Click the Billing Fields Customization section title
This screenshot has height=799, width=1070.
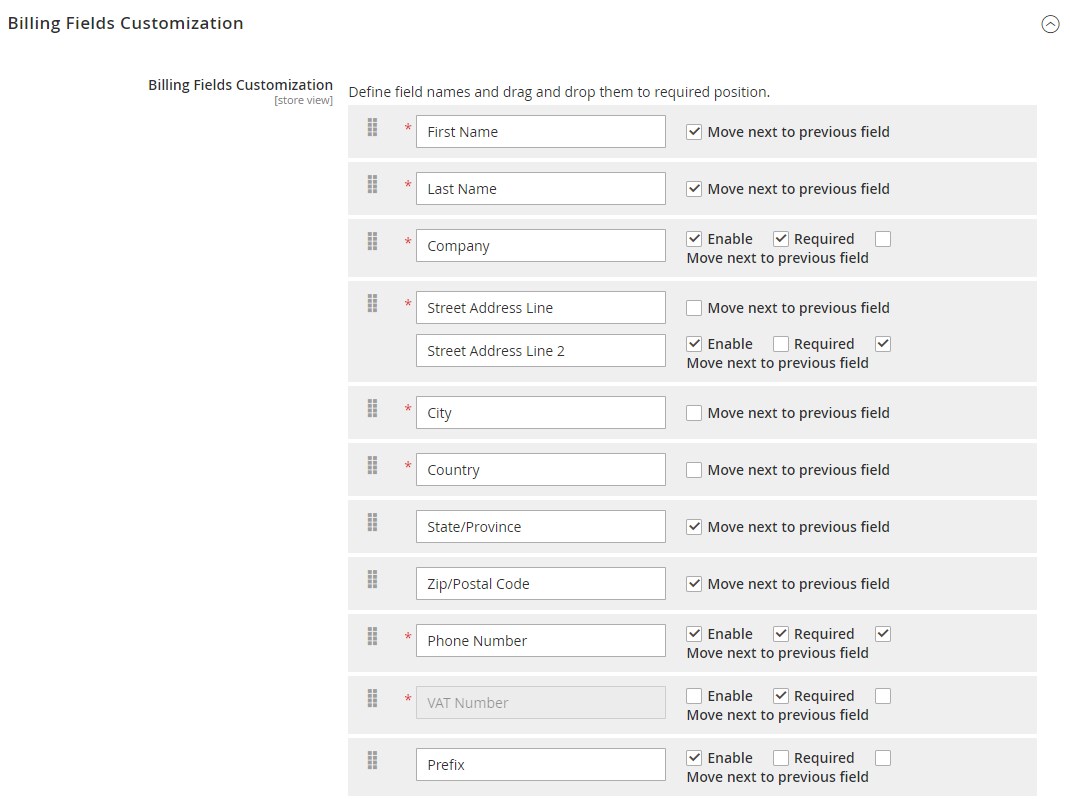(x=126, y=23)
